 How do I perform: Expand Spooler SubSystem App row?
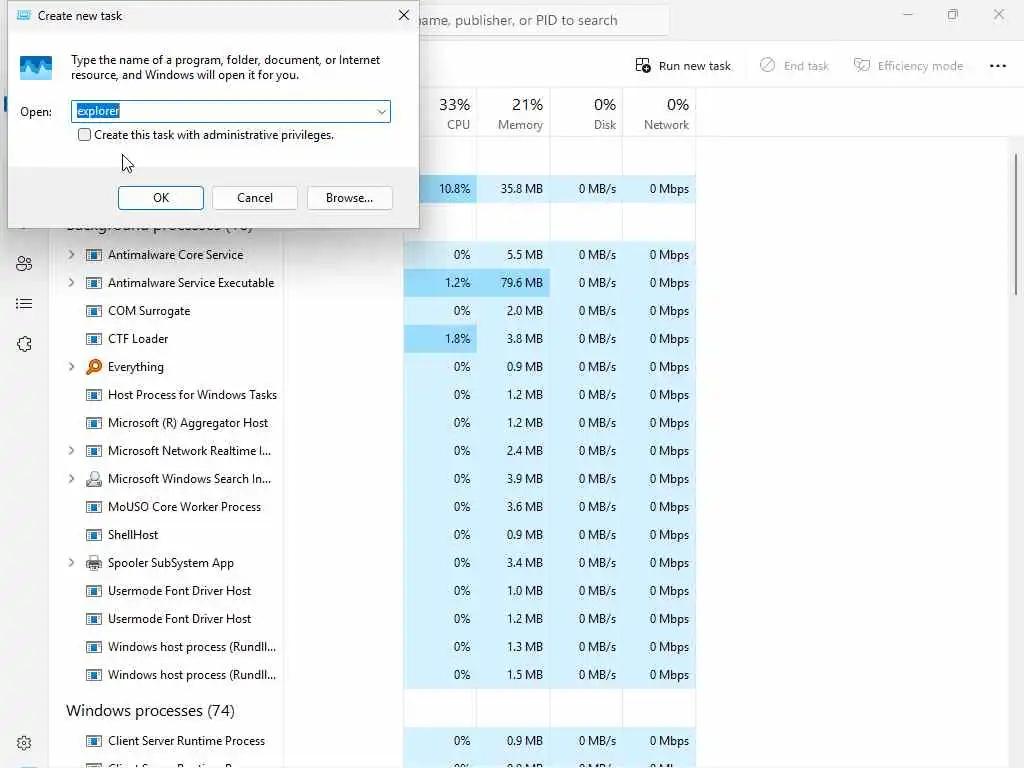point(71,563)
